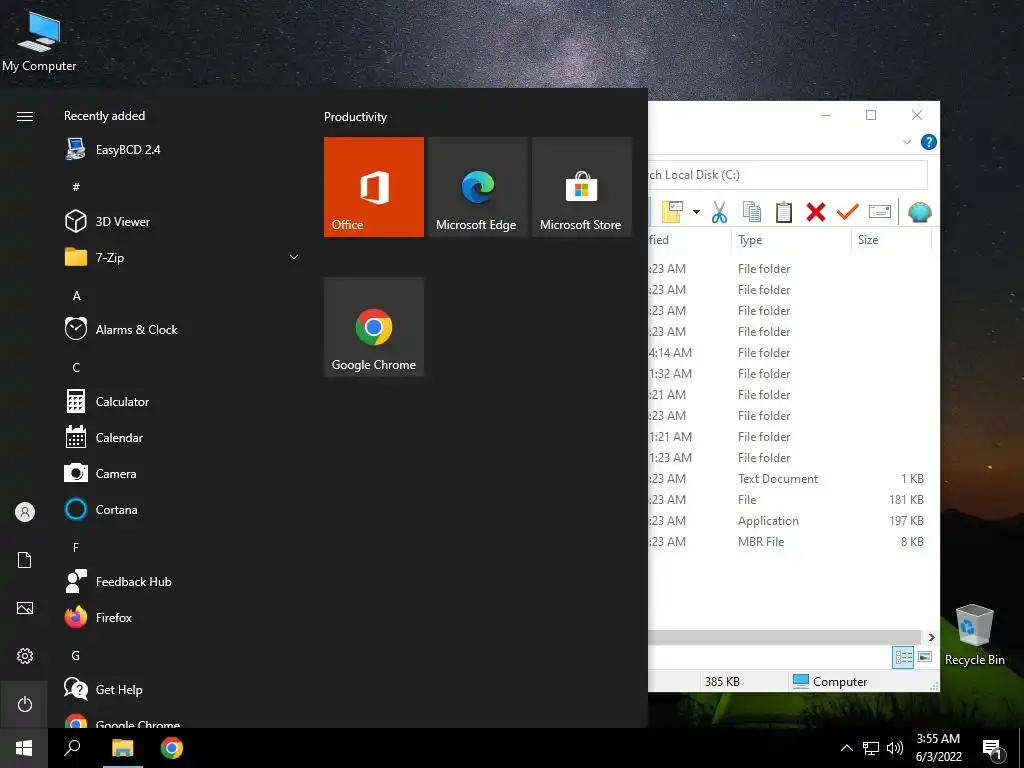The image size is (1024, 768).
Task: Expand the Start menu hamburger
Action: (25, 116)
